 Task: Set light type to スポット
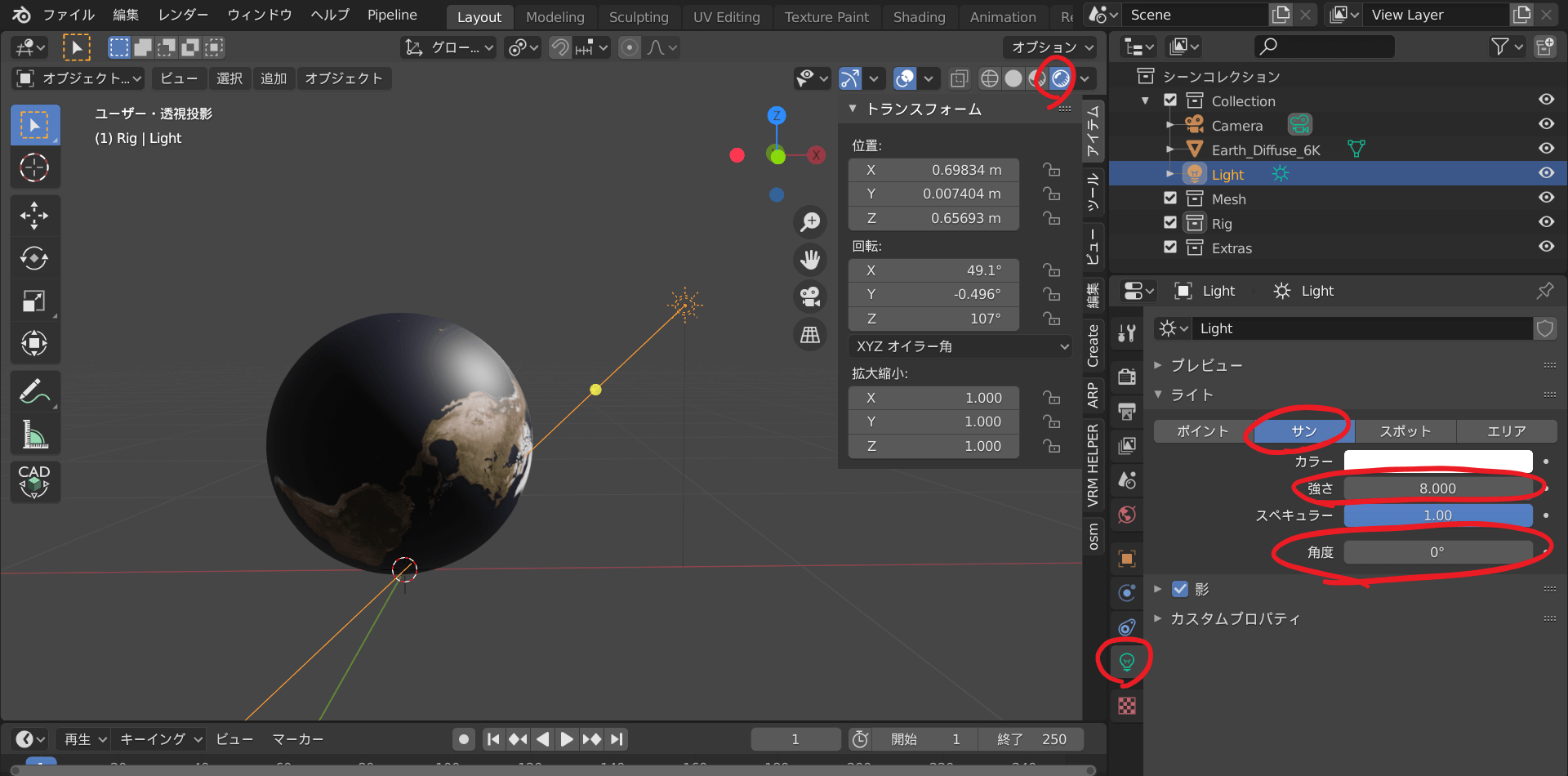coord(1405,431)
